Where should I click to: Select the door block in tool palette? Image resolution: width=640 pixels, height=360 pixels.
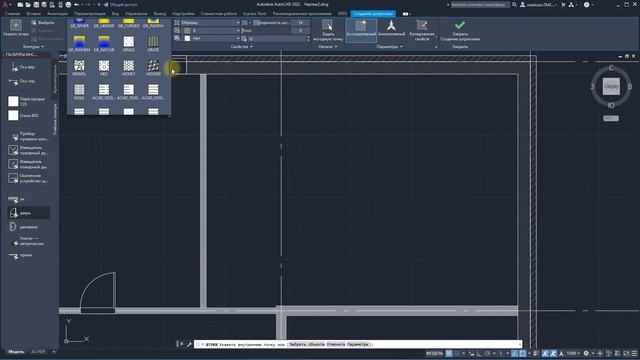pos(28,213)
